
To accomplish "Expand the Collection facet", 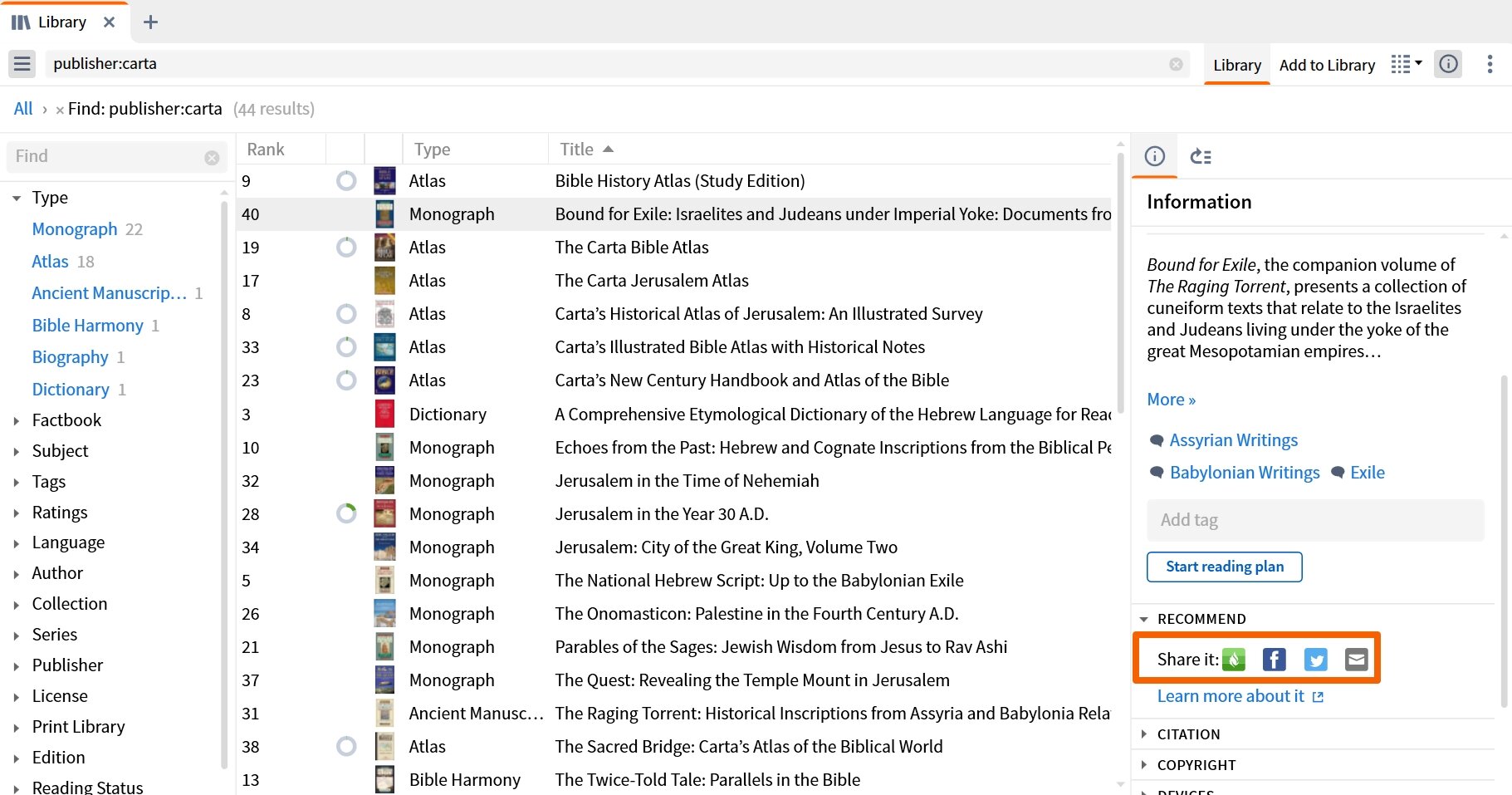I will click(16, 605).
